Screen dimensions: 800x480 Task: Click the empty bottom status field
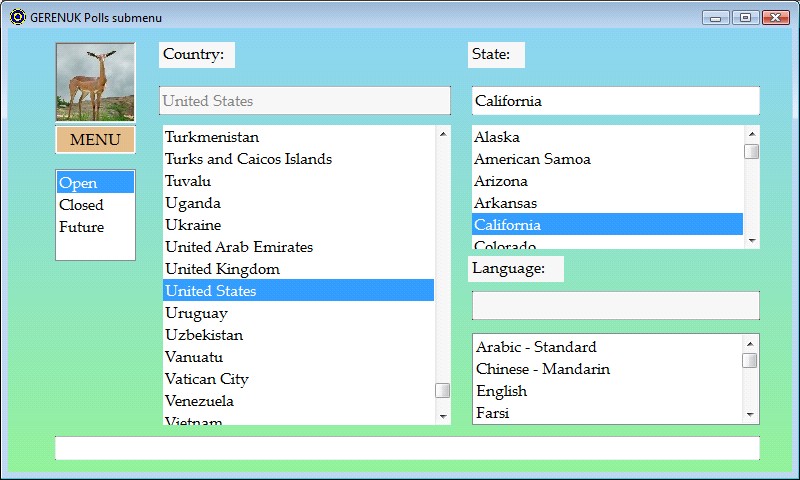click(x=407, y=448)
